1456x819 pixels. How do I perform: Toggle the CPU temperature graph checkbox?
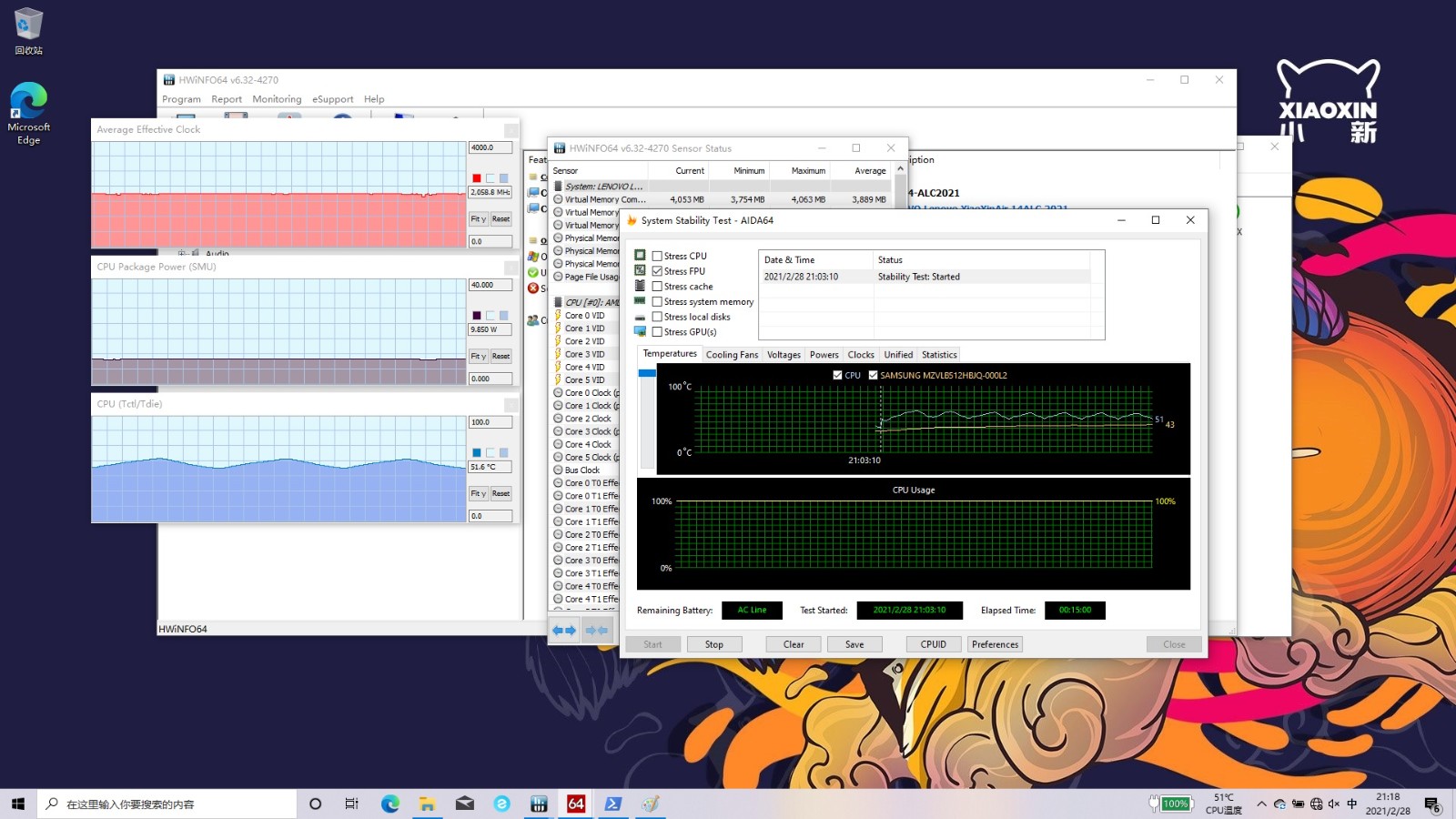(x=837, y=375)
